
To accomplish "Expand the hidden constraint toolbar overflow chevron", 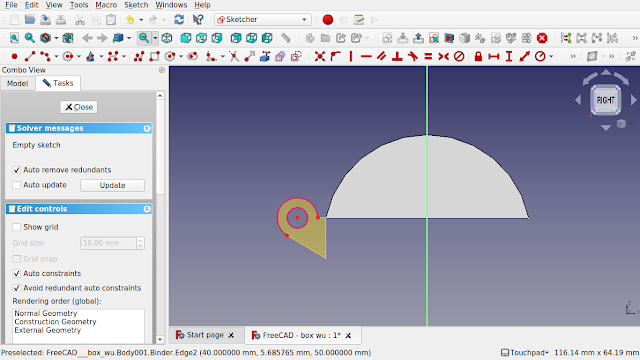I will [573, 56].
